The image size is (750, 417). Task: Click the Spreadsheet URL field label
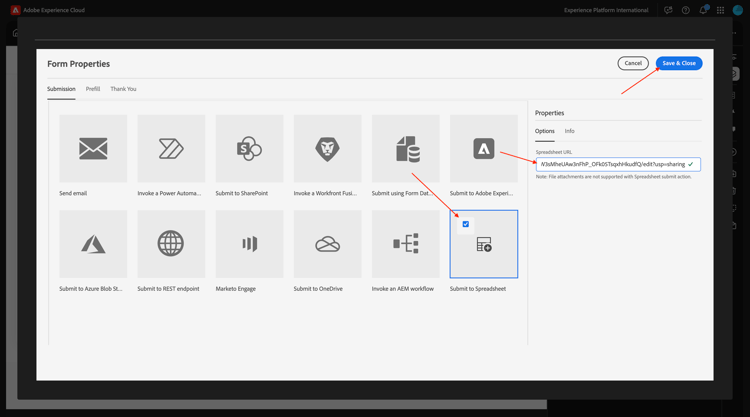coord(553,152)
